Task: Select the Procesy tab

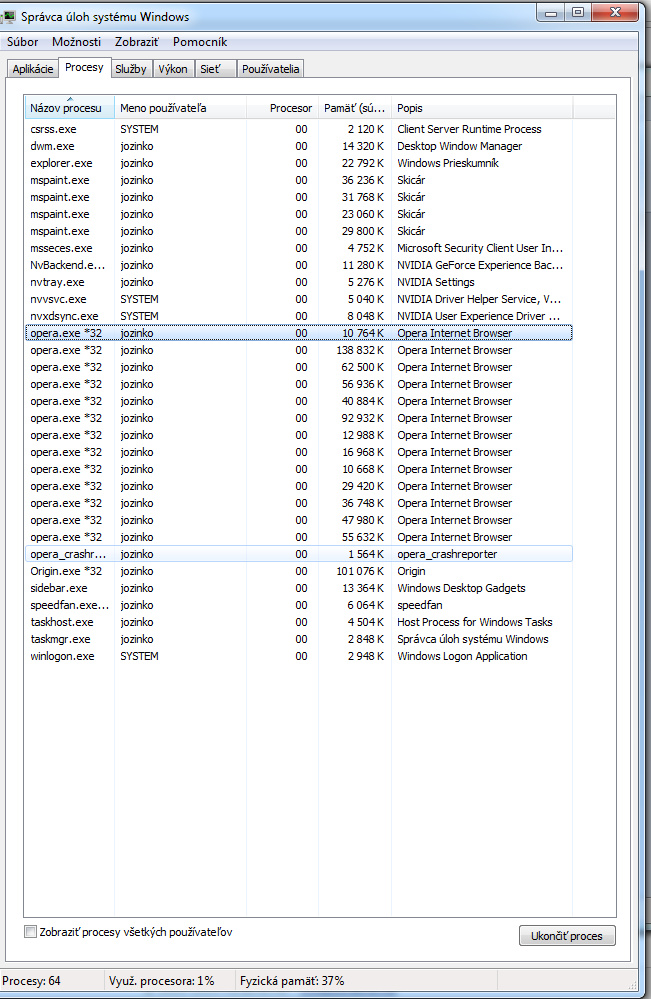Action: pyautogui.click(x=84, y=68)
